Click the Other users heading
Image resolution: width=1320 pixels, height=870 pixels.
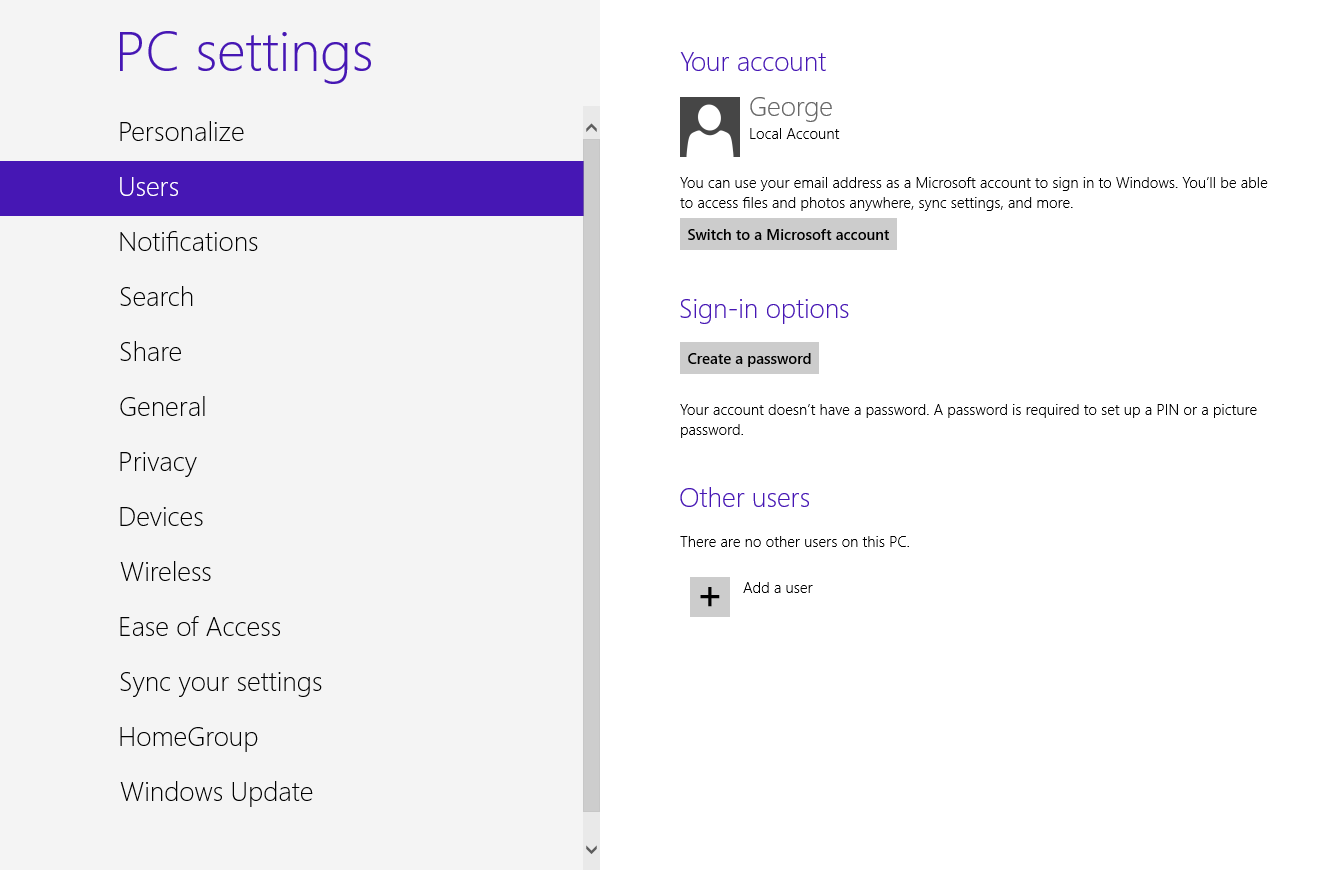pos(745,498)
